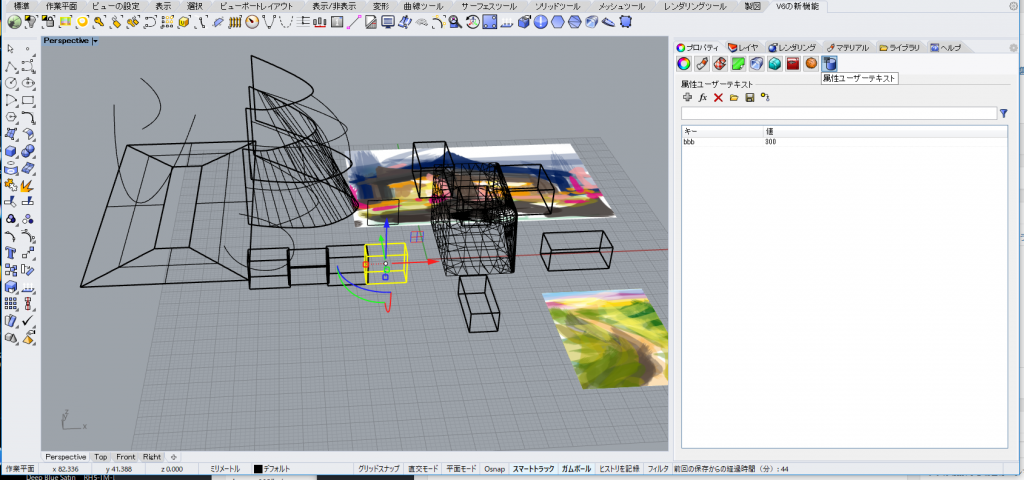Toggle Osnap in the status bar
Image resolution: width=1024 pixels, height=480 pixels.
coord(494,468)
